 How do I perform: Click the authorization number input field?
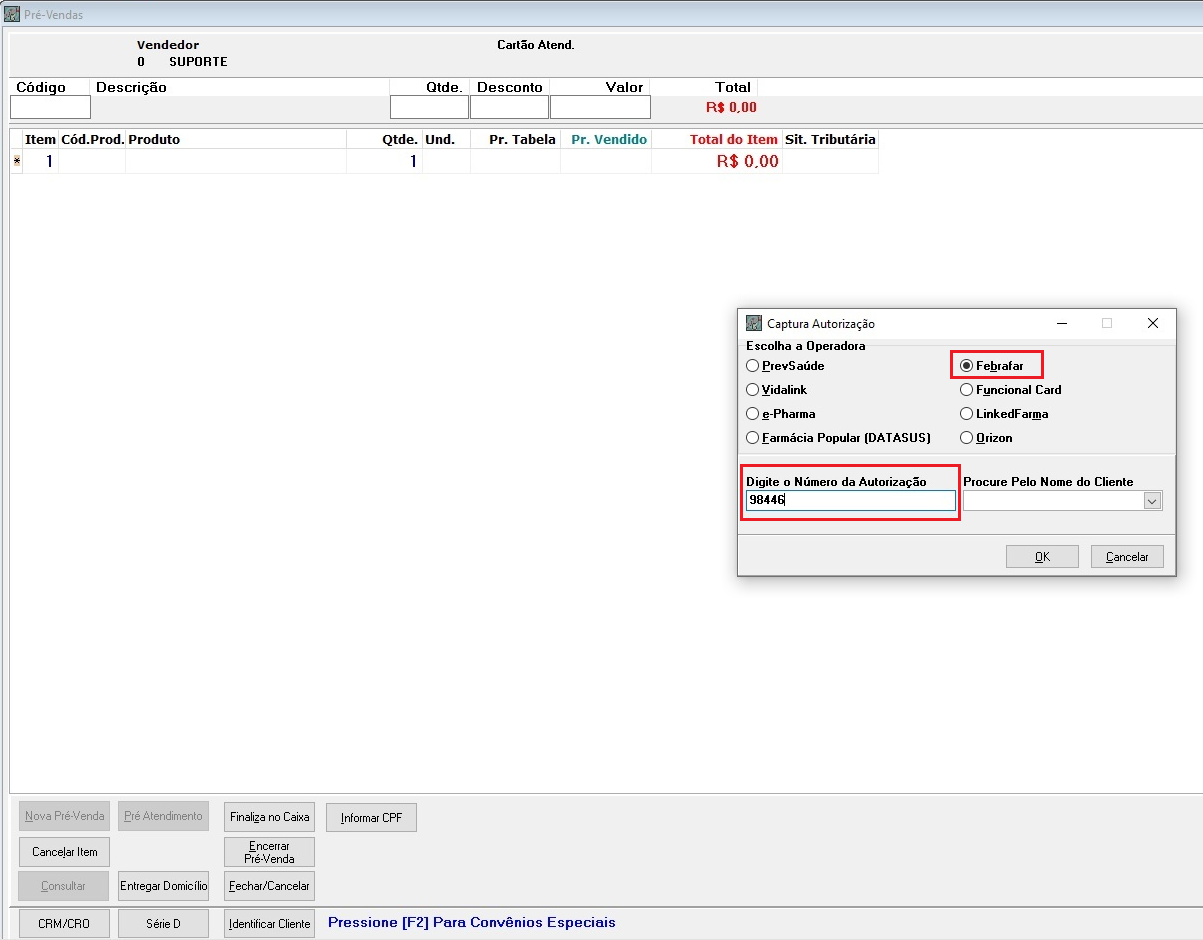(x=850, y=501)
